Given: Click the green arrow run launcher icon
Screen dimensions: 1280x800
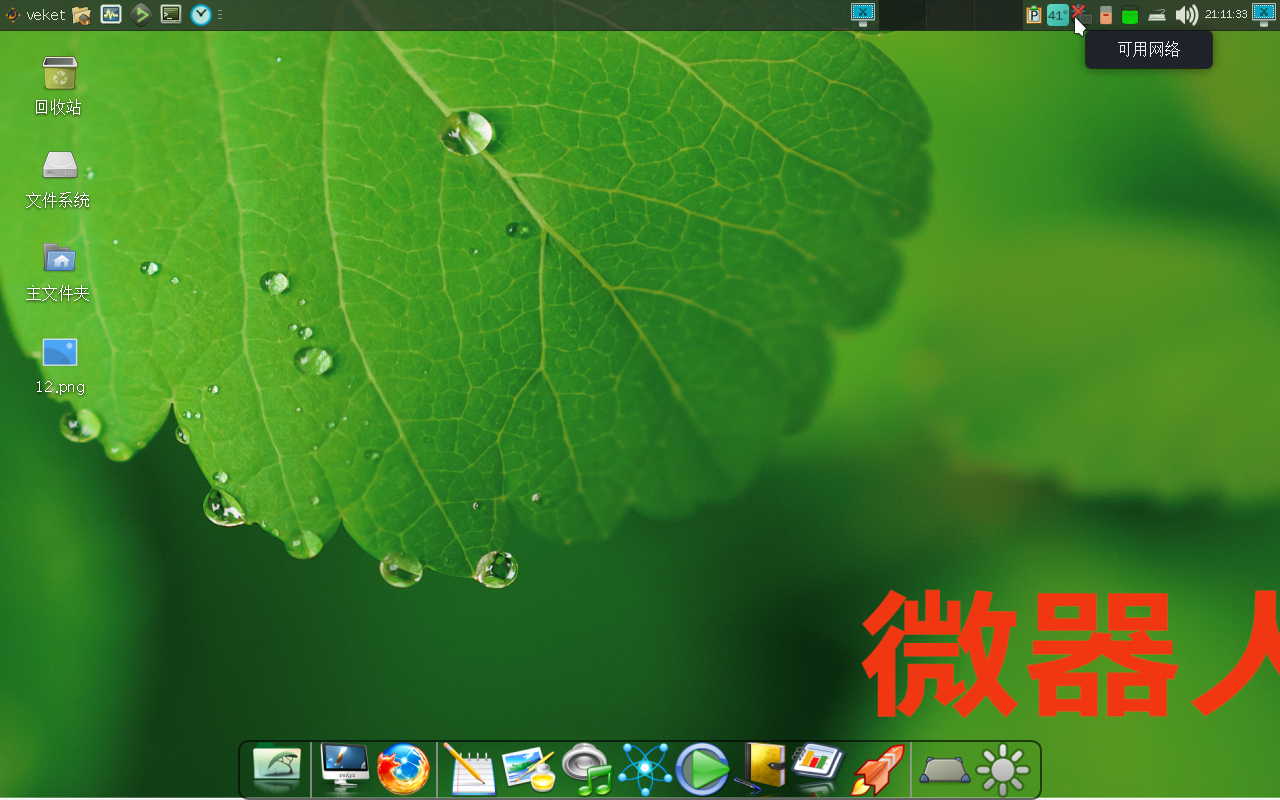Looking at the screenshot, I should click(x=141, y=14).
